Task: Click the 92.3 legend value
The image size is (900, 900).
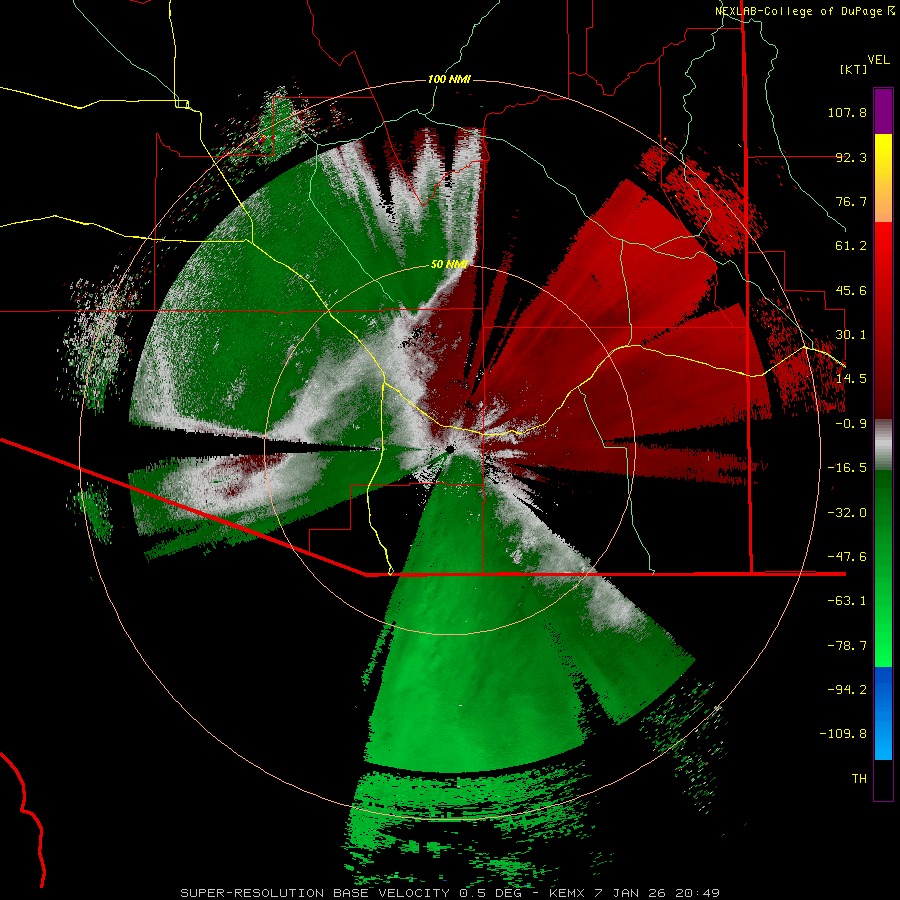Action: tap(851, 157)
